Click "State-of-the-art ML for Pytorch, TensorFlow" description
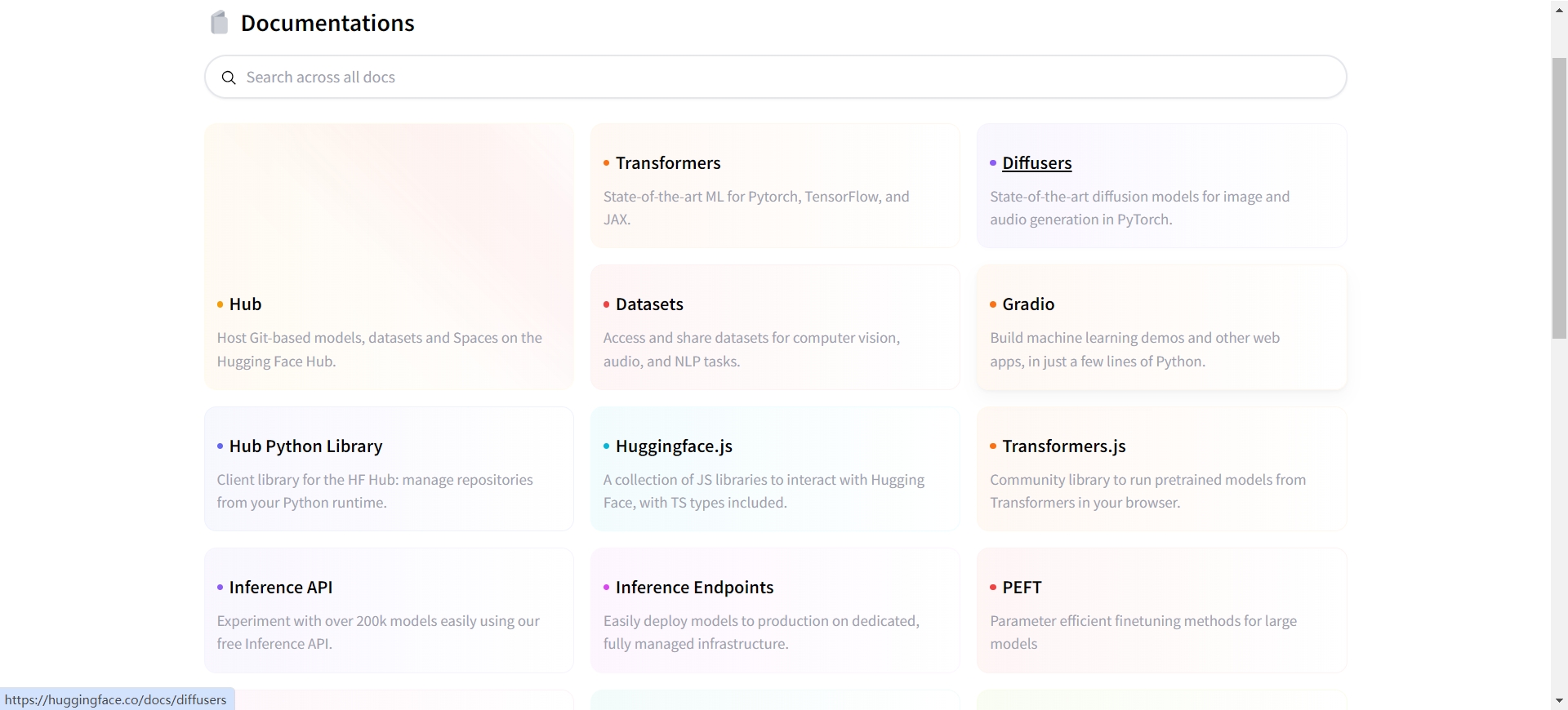Viewport: 1568px width, 710px height. point(756,208)
